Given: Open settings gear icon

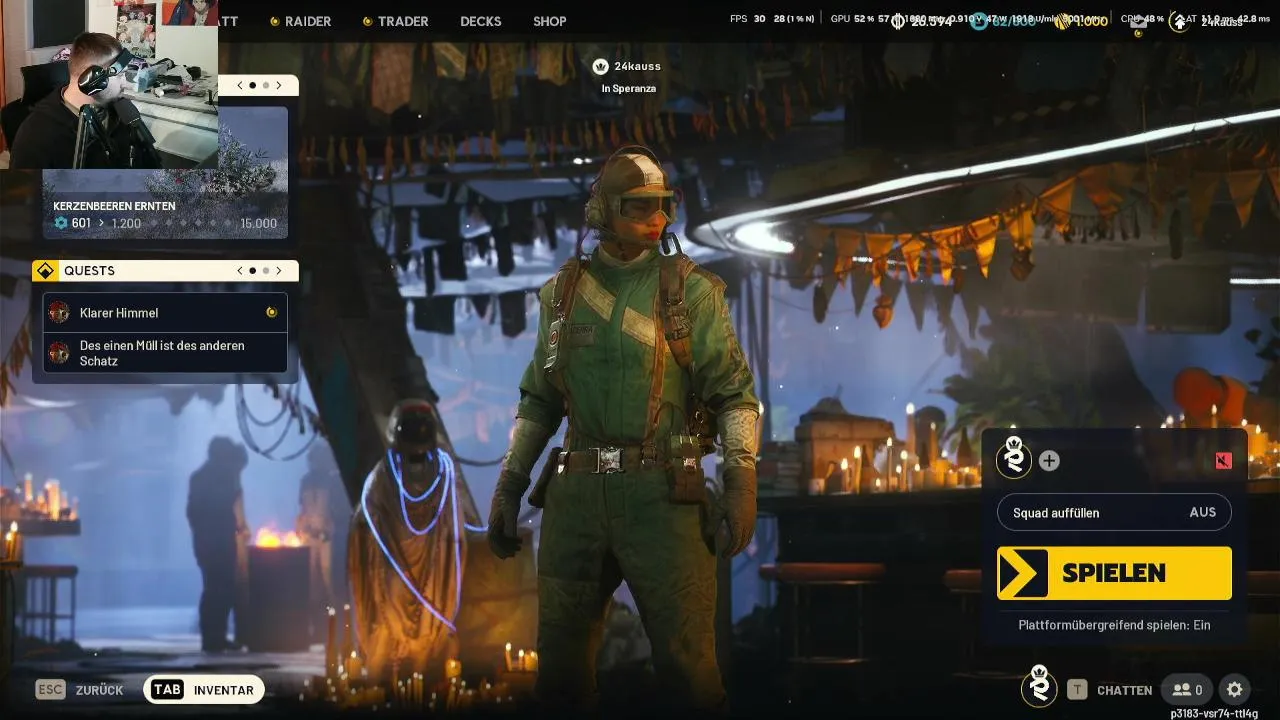Looking at the screenshot, I should 1235,690.
